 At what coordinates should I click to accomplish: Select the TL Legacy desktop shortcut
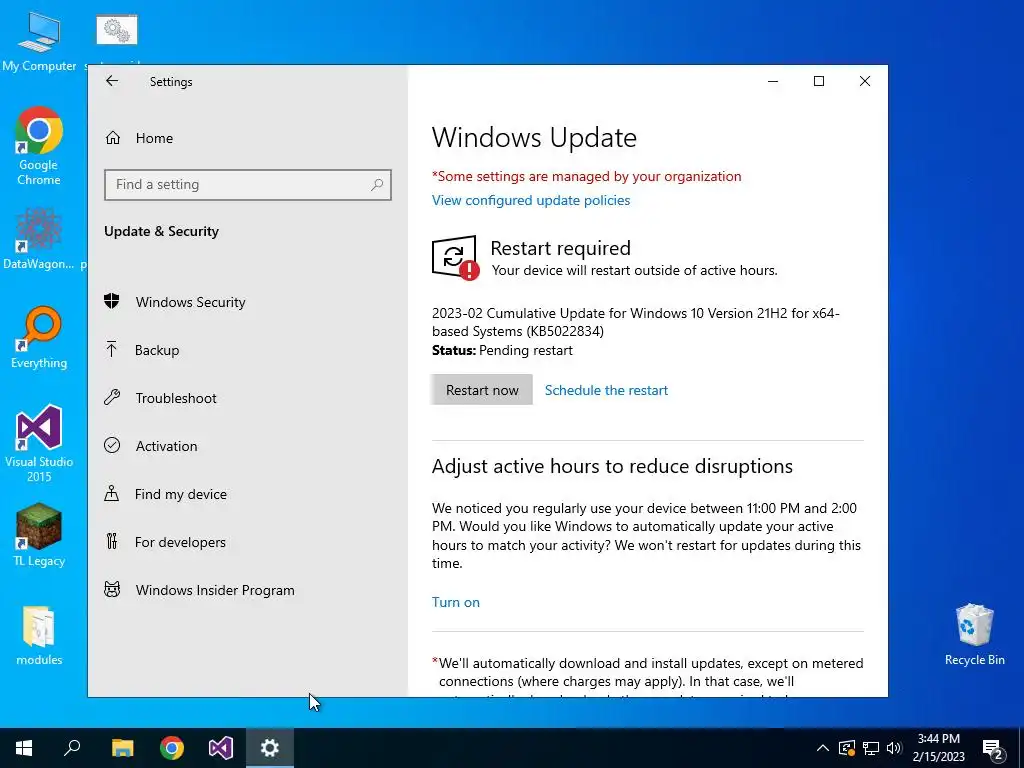tap(39, 536)
